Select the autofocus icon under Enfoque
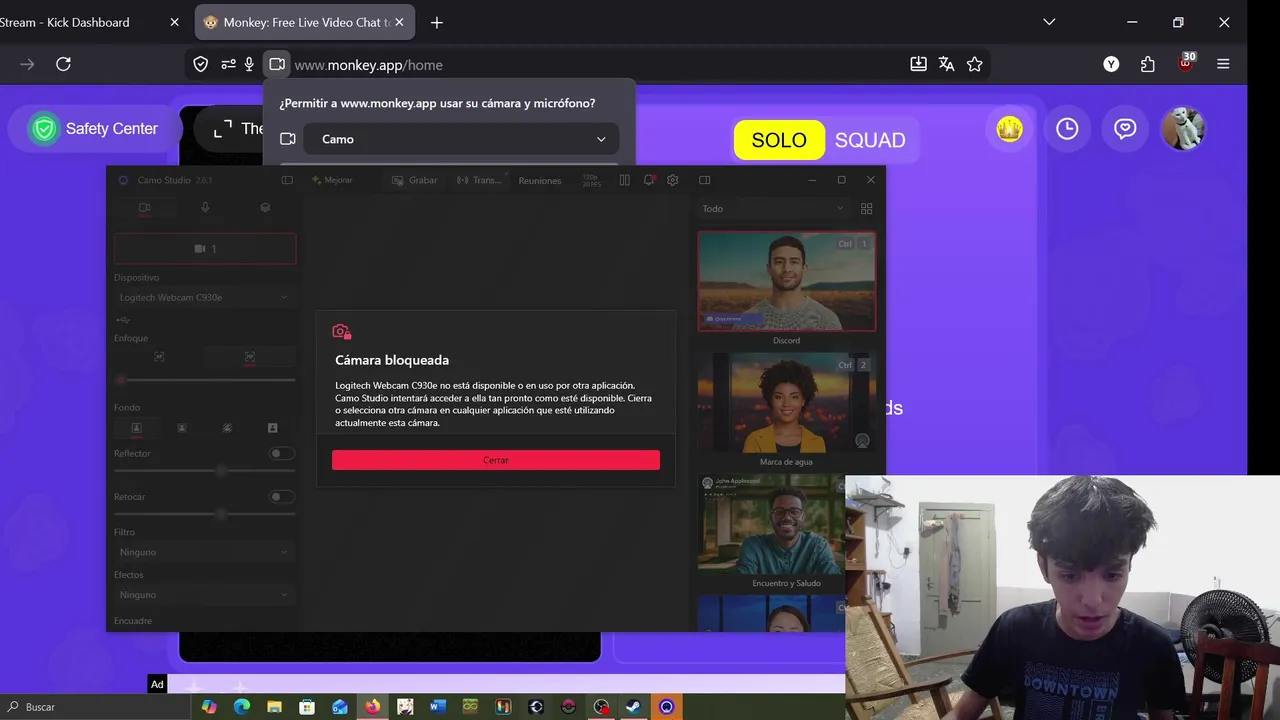 pos(159,357)
